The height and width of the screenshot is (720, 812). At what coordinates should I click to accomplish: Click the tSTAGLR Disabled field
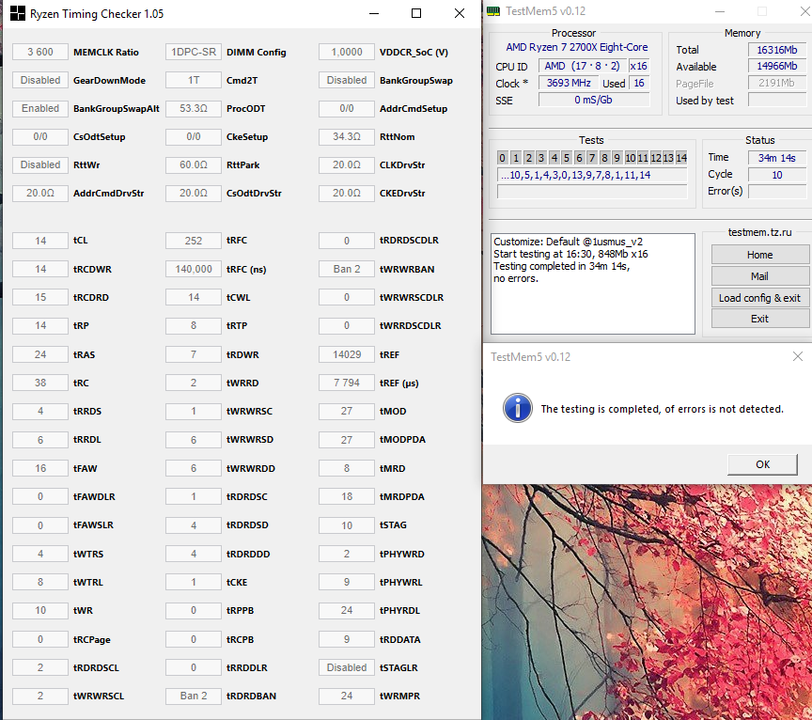click(347, 667)
